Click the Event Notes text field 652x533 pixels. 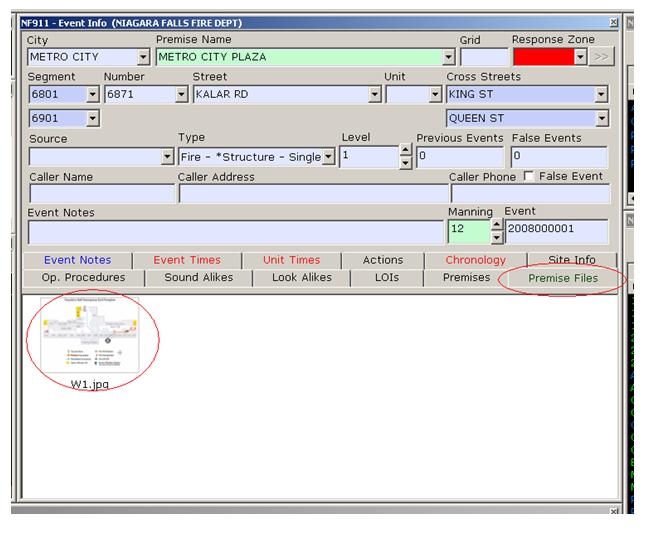(236, 232)
